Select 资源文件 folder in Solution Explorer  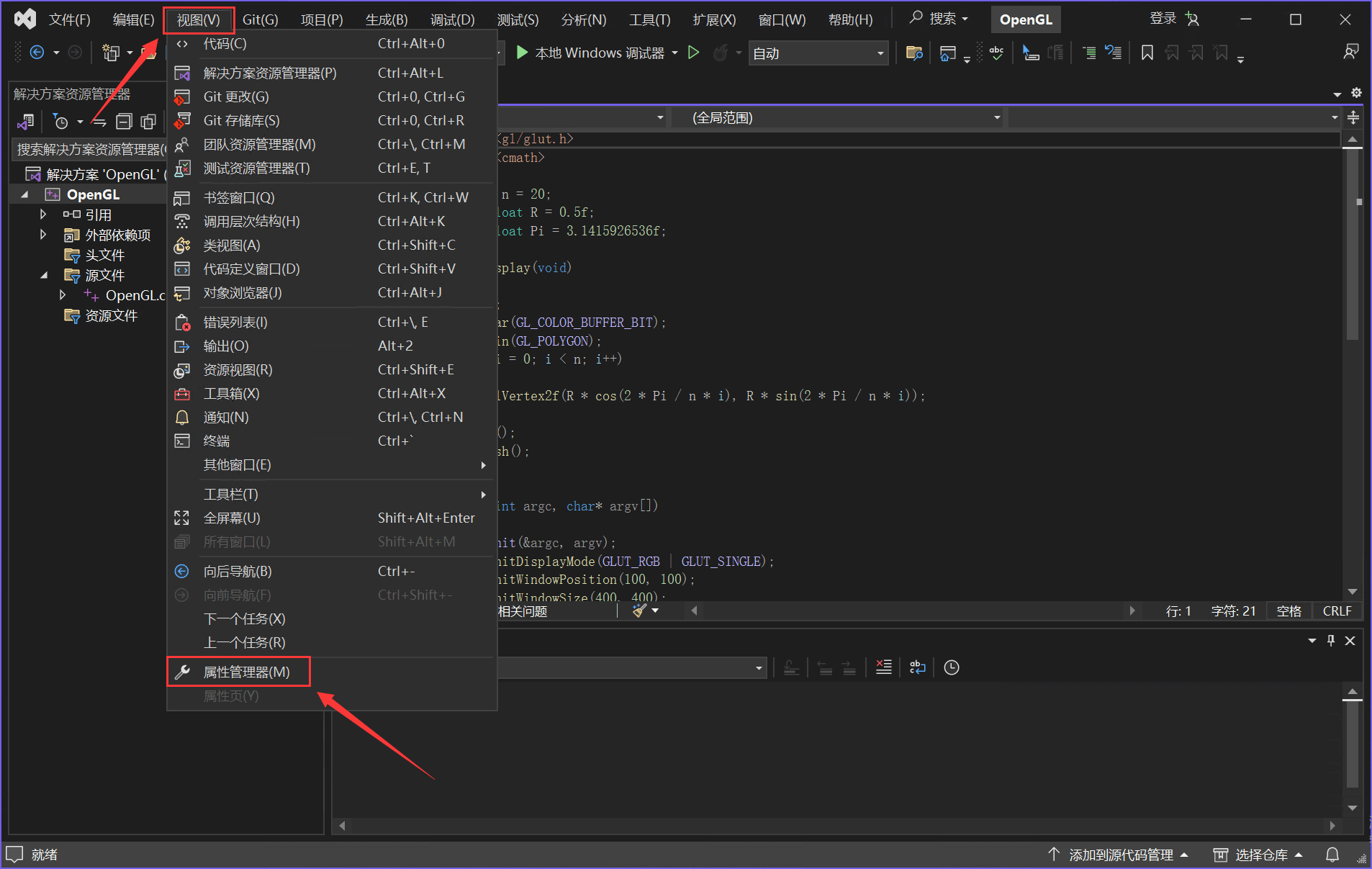[x=101, y=315]
